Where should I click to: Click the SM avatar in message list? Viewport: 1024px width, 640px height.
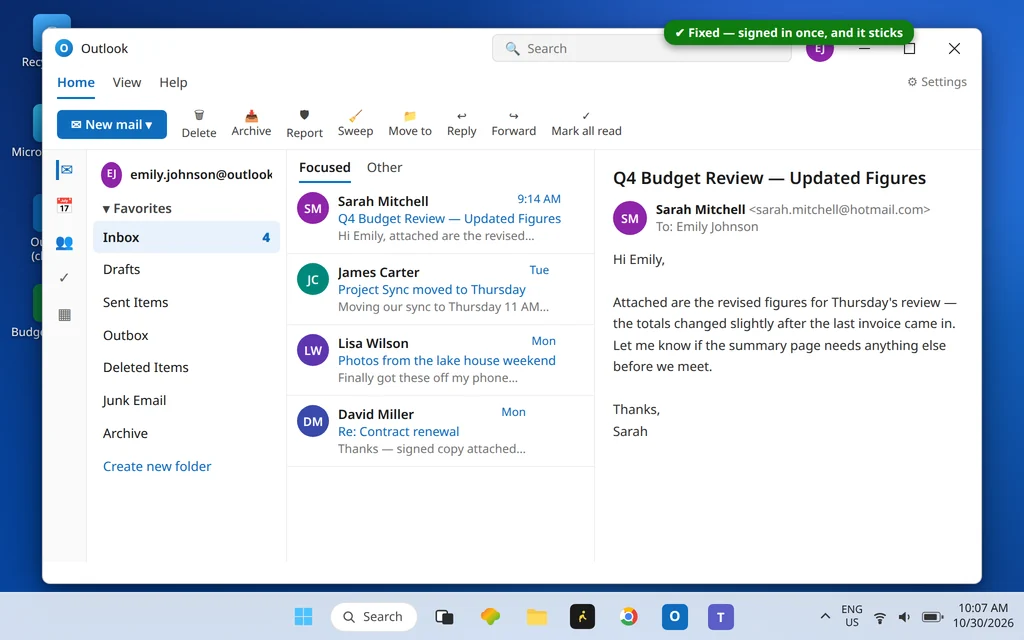pos(313,208)
